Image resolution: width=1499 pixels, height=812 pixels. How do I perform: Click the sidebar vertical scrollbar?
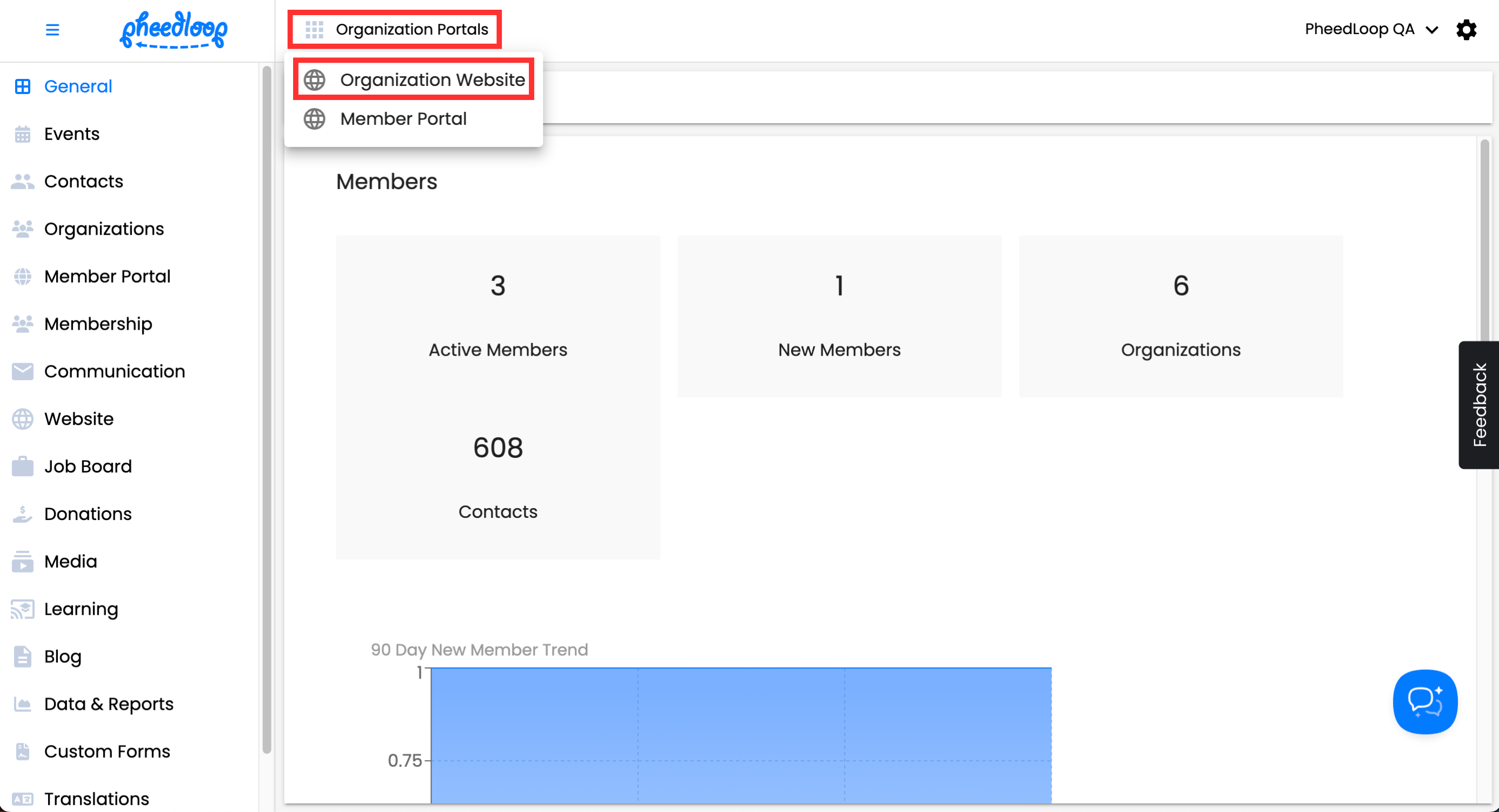[x=267, y=407]
